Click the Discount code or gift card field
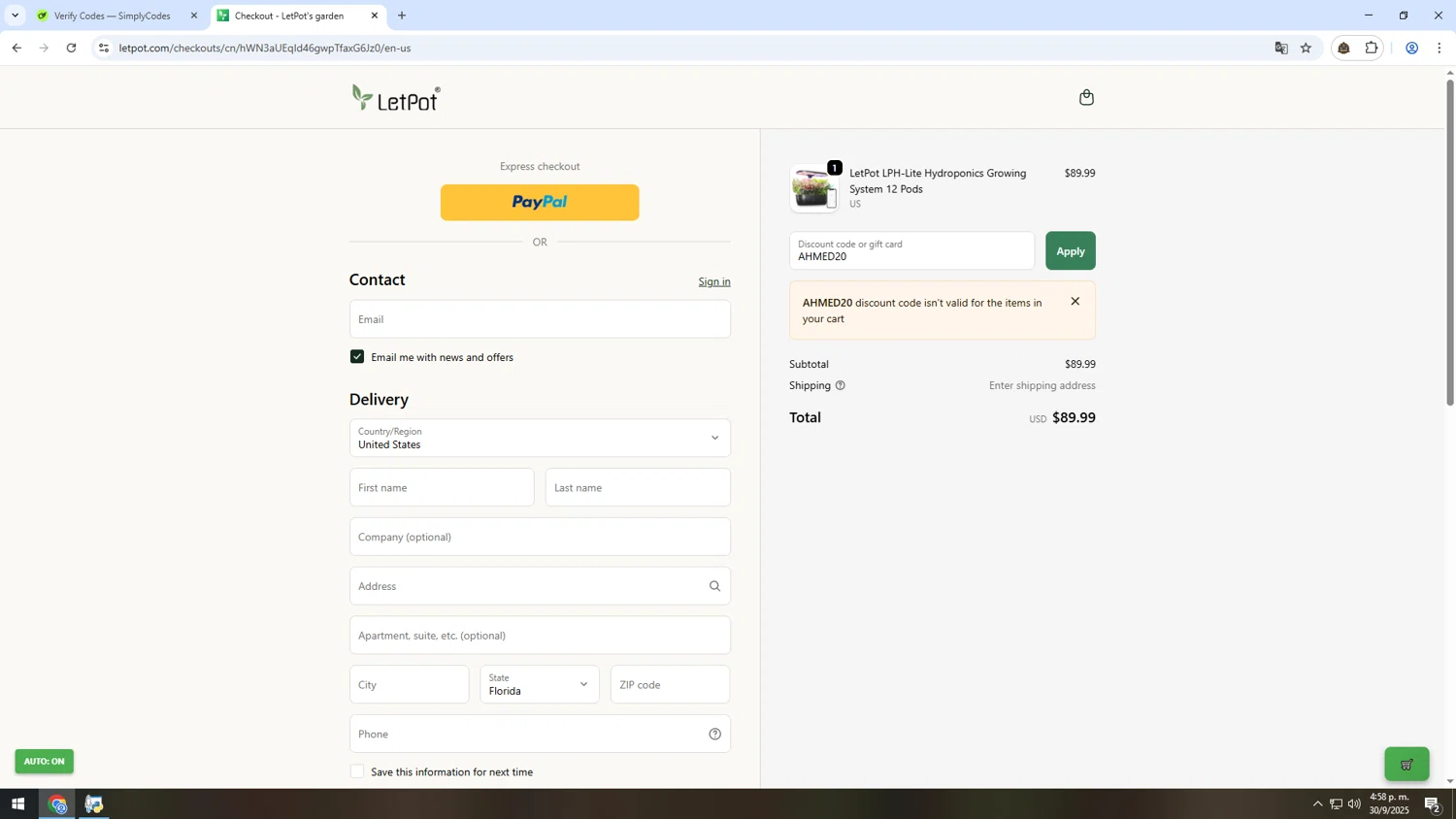This screenshot has width=1456, height=819. [911, 251]
